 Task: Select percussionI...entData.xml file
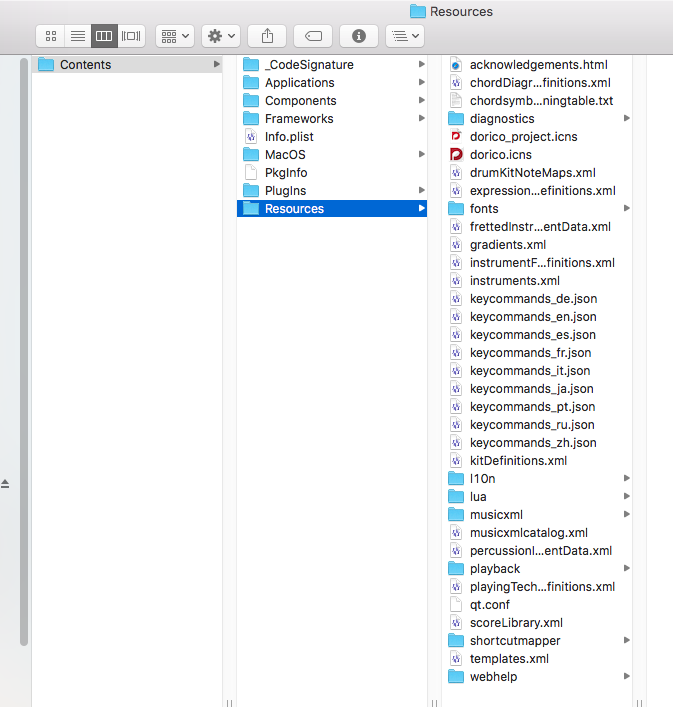(536, 551)
